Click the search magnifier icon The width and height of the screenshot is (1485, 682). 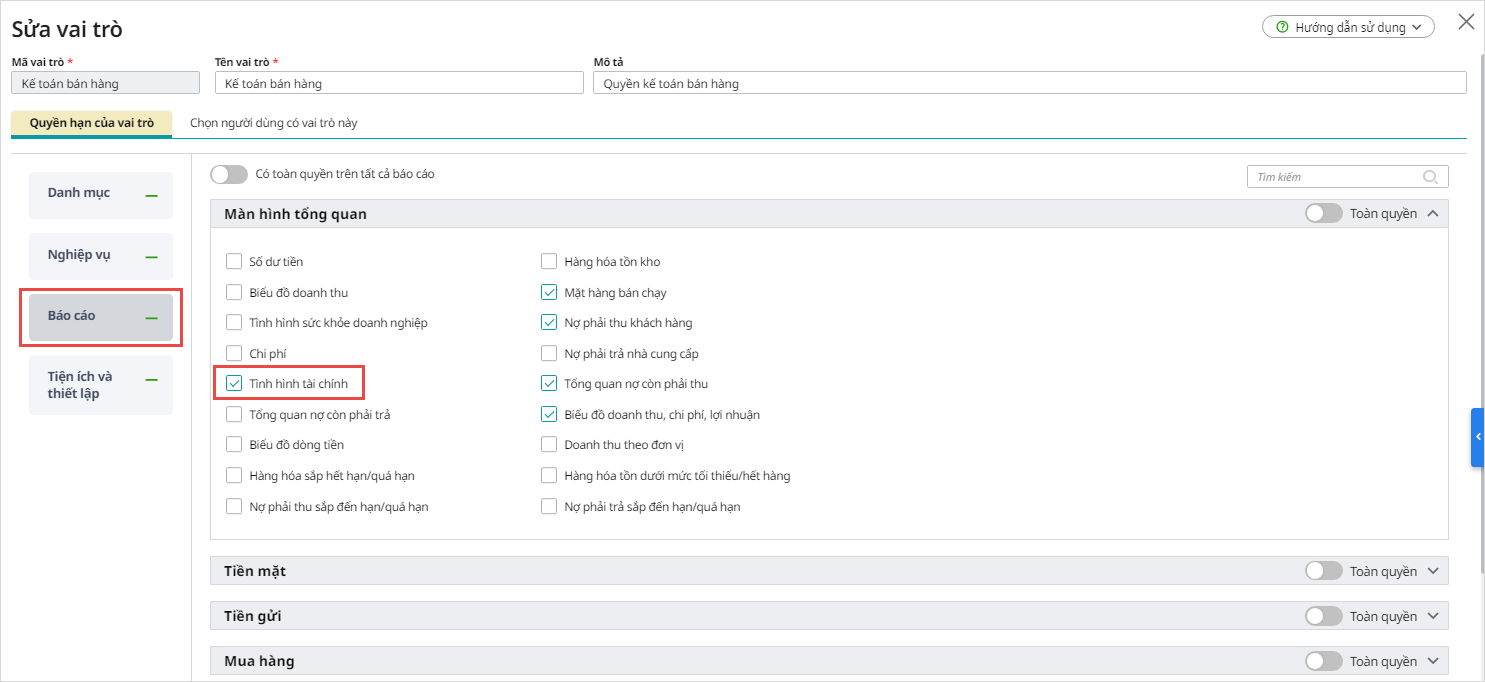pos(1431,177)
